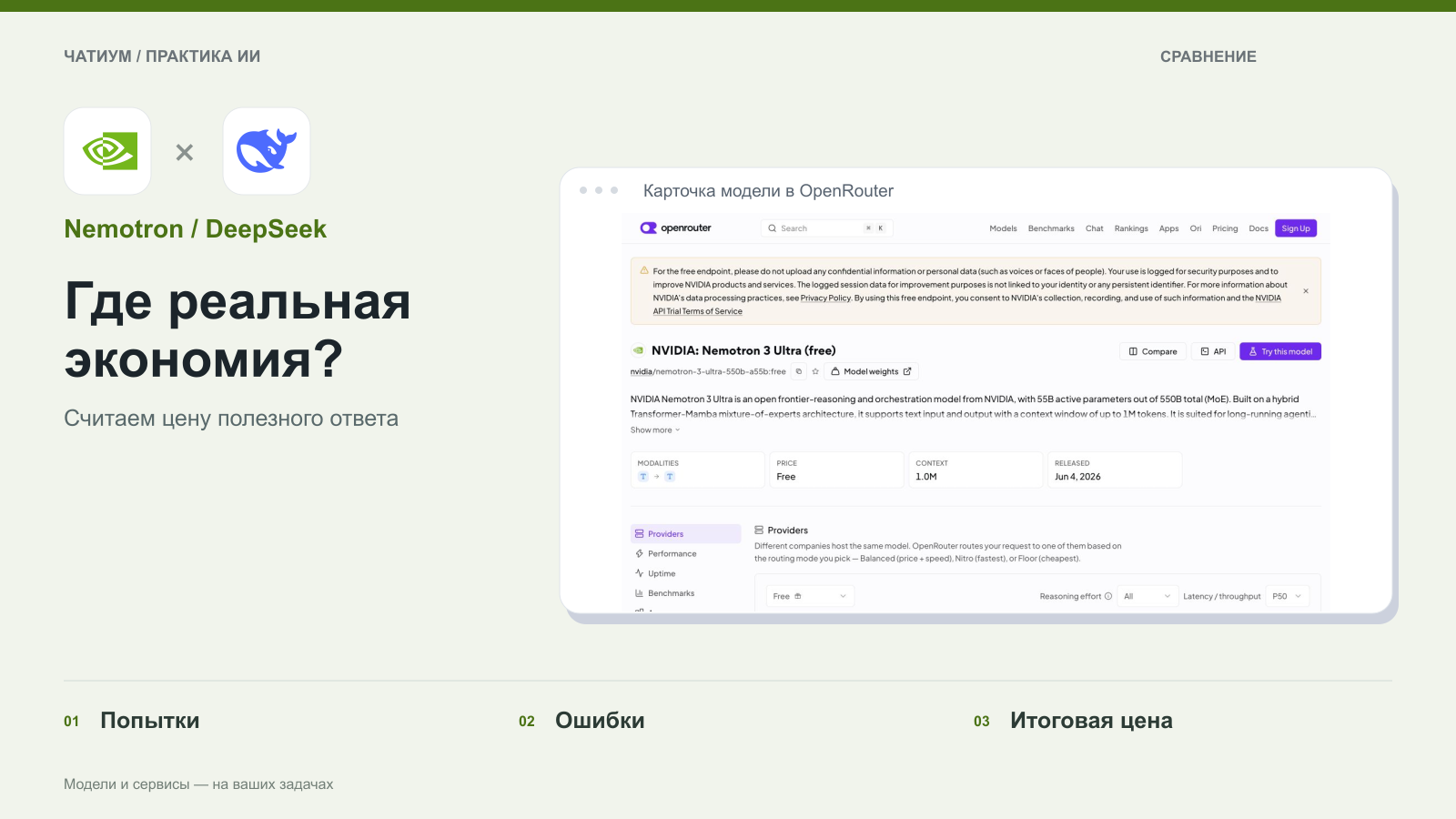Click the NVIDIA logo tile on the slide

(x=107, y=151)
